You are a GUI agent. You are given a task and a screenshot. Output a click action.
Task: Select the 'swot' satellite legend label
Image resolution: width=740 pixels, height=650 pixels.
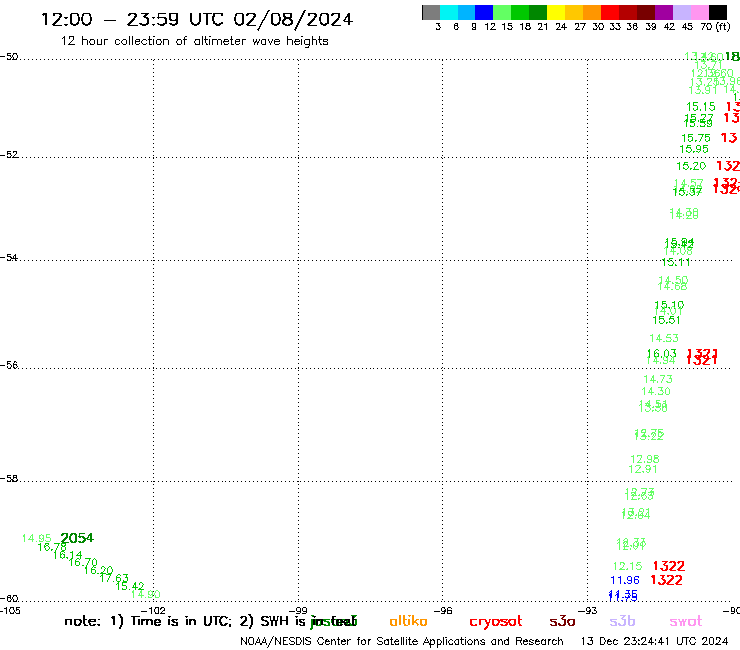pos(686,621)
